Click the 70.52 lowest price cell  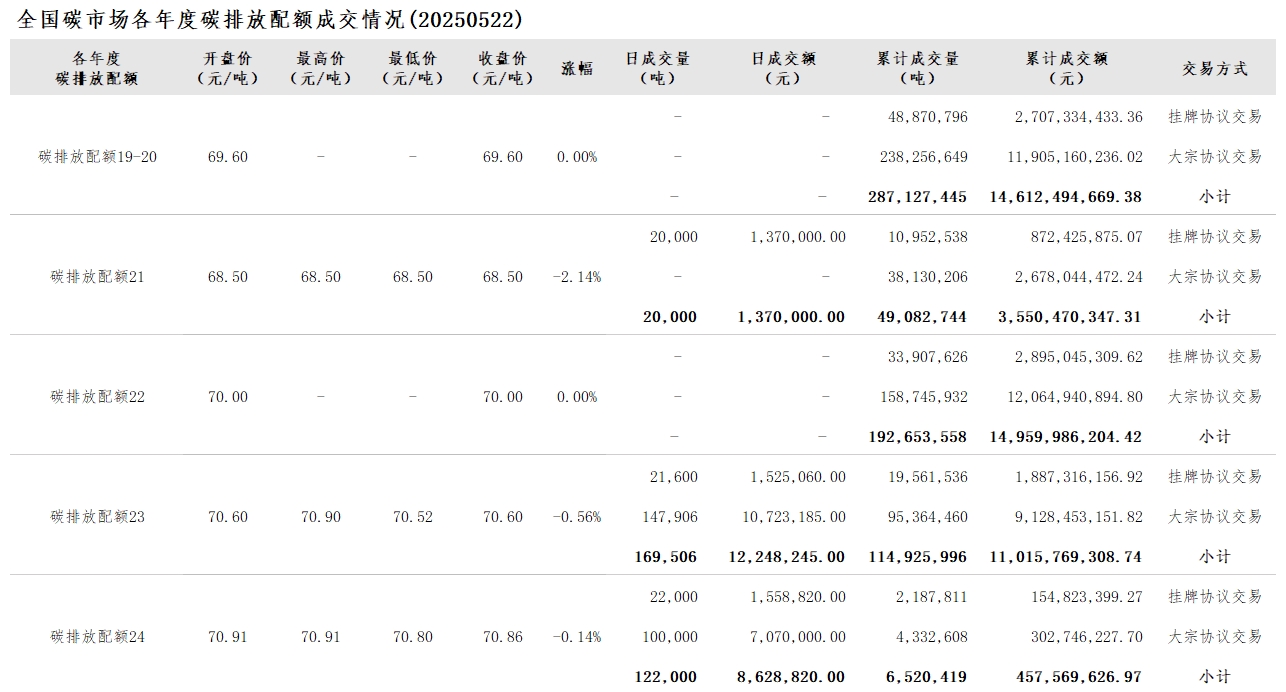[x=413, y=517]
